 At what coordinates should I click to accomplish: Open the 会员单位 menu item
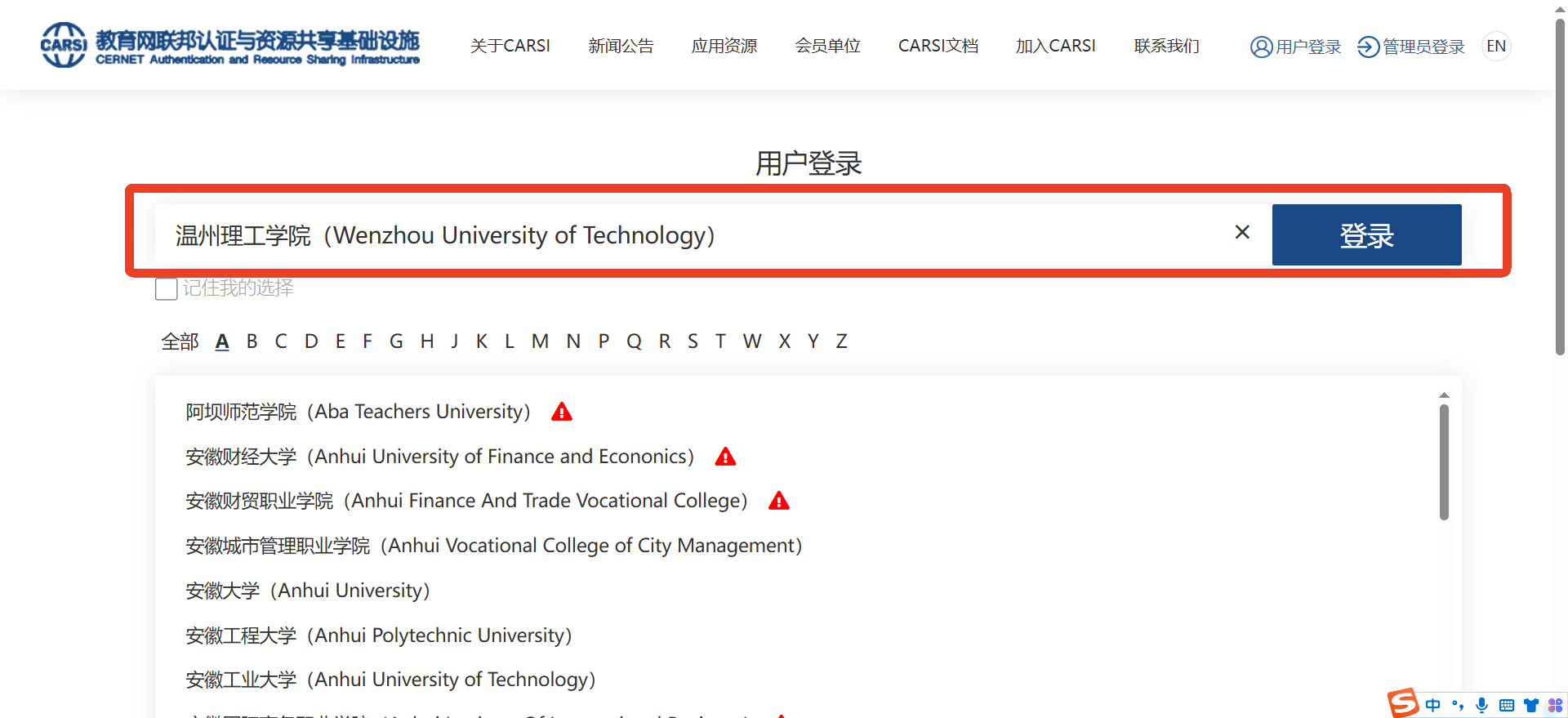[827, 46]
